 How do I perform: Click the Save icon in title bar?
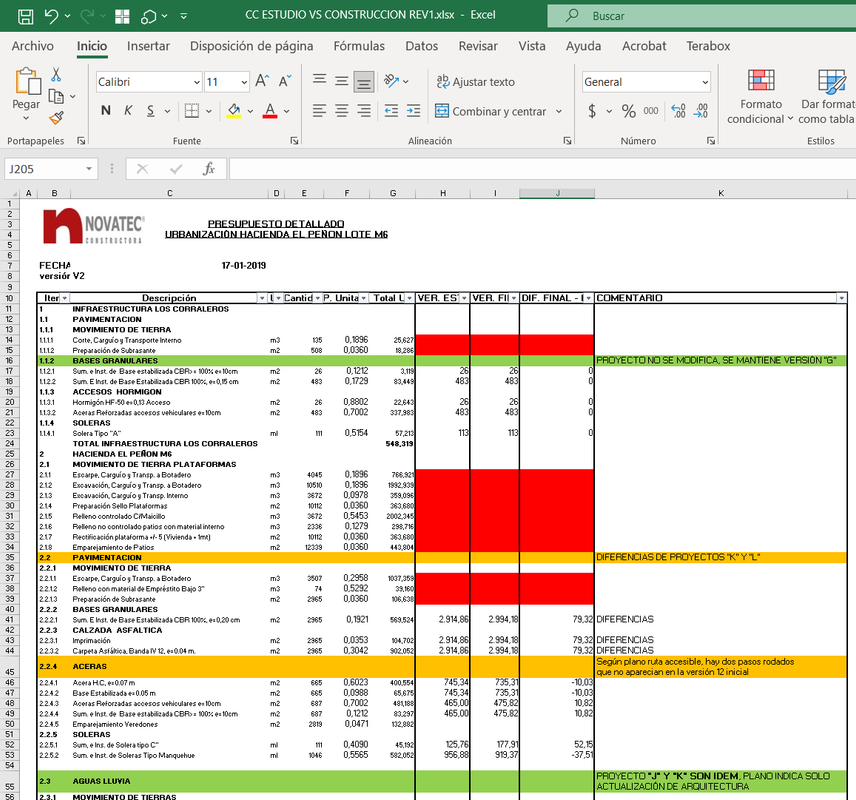tap(26, 16)
